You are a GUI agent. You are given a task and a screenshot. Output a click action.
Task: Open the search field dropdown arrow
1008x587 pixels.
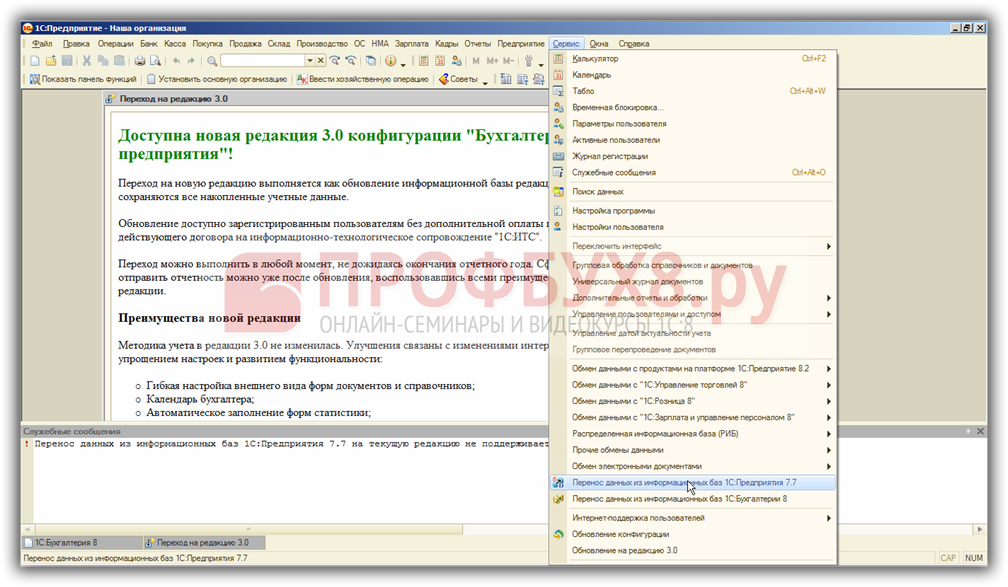309,61
